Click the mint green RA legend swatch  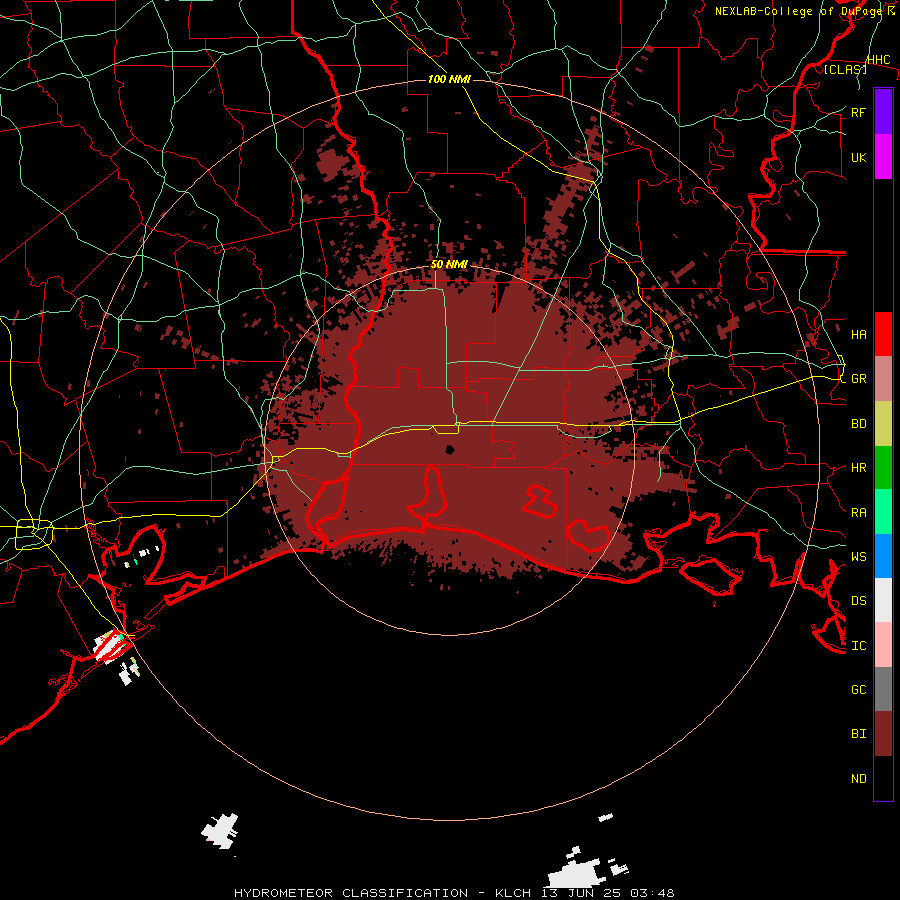(x=883, y=512)
